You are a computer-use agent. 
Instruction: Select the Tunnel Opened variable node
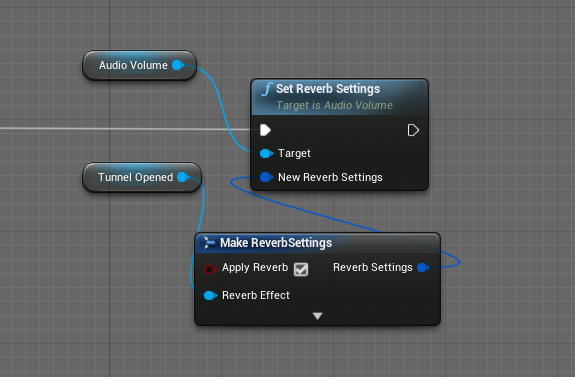(x=142, y=177)
